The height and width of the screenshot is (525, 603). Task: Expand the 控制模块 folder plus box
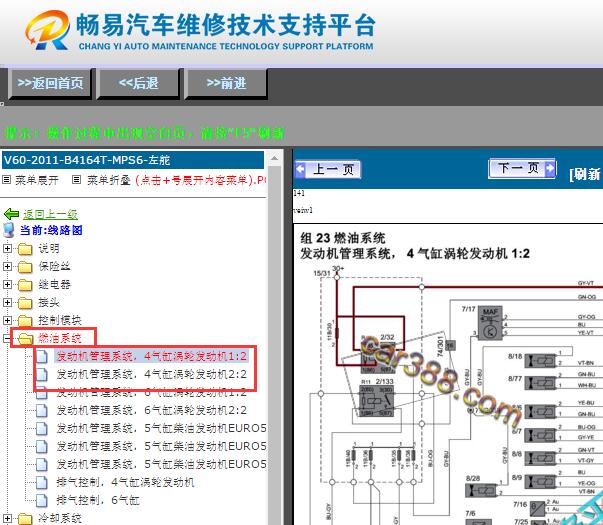(x=7, y=320)
